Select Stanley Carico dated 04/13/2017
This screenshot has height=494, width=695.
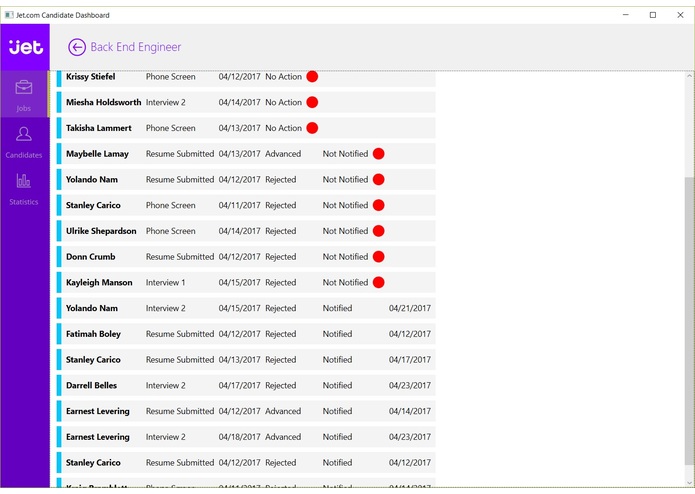click(x=93, y=359)
